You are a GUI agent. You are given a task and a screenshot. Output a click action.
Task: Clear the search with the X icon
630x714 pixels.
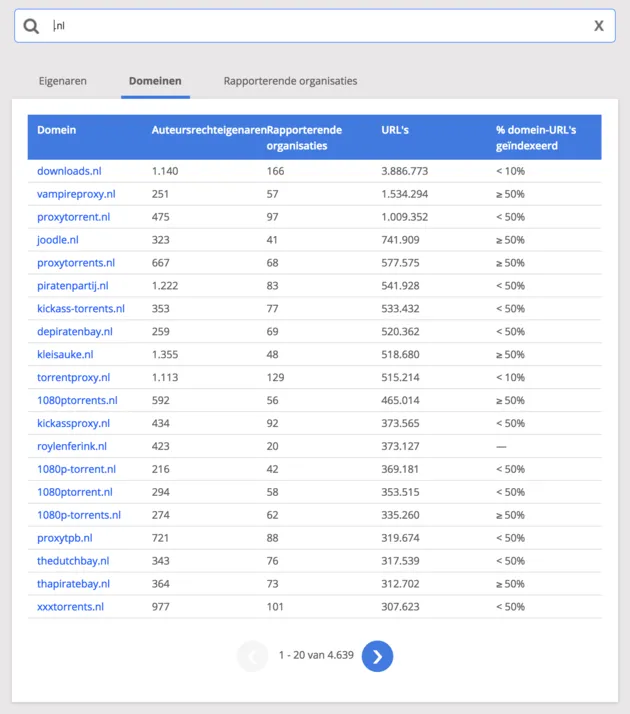(599, 26)
